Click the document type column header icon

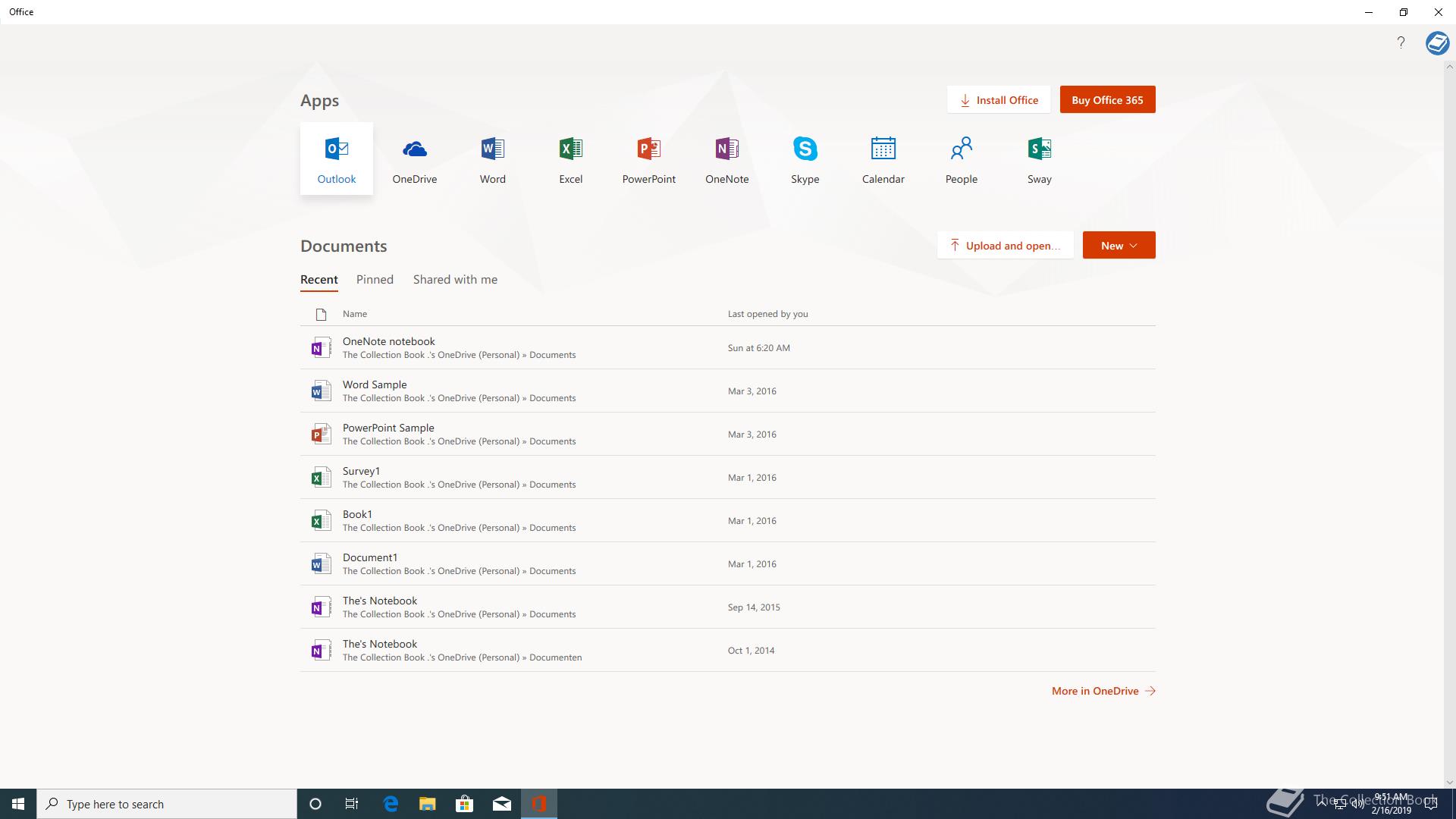(x=321, y=314)
